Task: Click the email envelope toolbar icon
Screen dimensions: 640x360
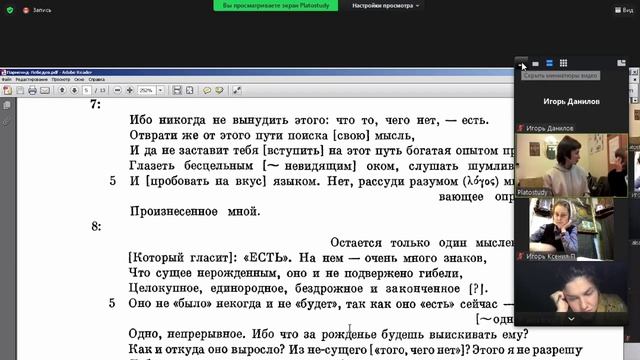Action: [x=45, y=90]
